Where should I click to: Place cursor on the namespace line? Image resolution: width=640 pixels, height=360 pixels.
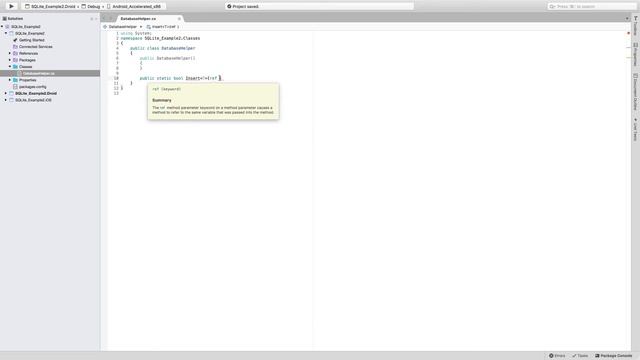(x=160, y=38)
